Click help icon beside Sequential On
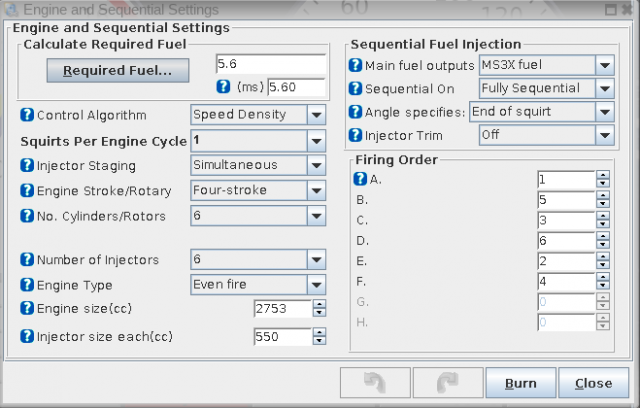This screenshot has width=640, height=408. pos(355,89)
